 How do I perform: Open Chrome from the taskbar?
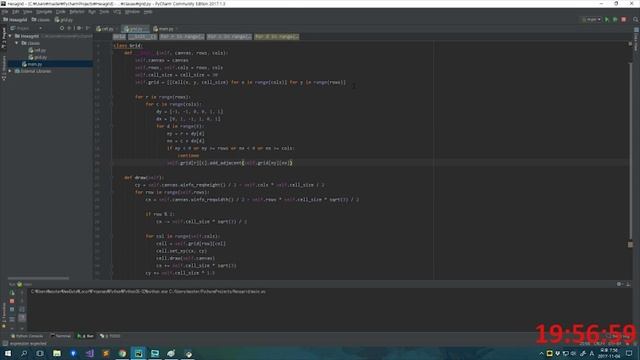122,353
